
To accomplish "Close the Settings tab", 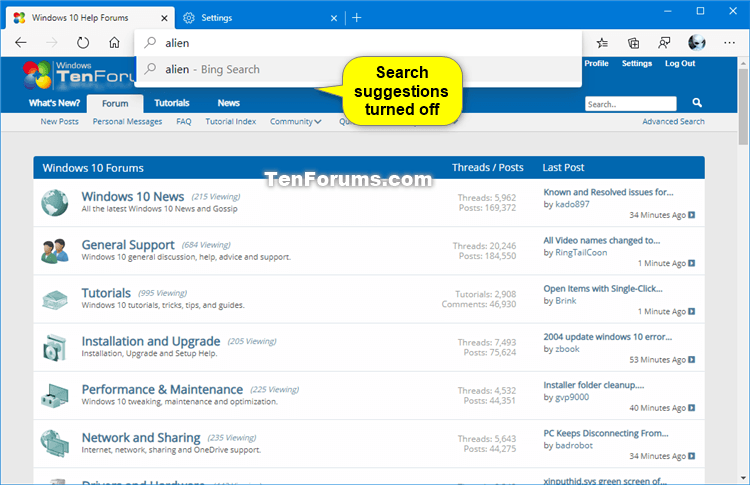I will click(x=334, y=18).
